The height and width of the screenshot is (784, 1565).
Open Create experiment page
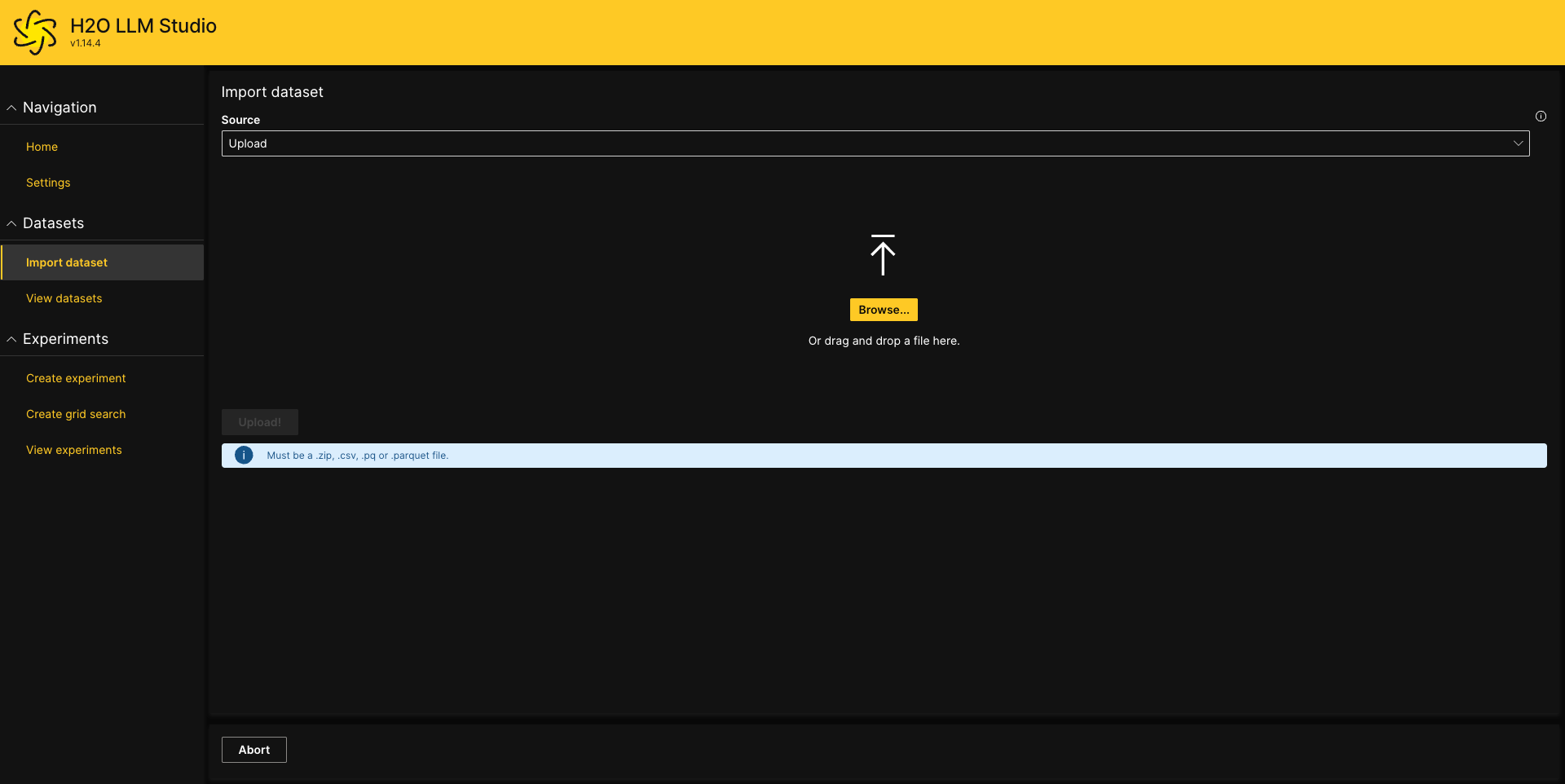tap(76, 378)
